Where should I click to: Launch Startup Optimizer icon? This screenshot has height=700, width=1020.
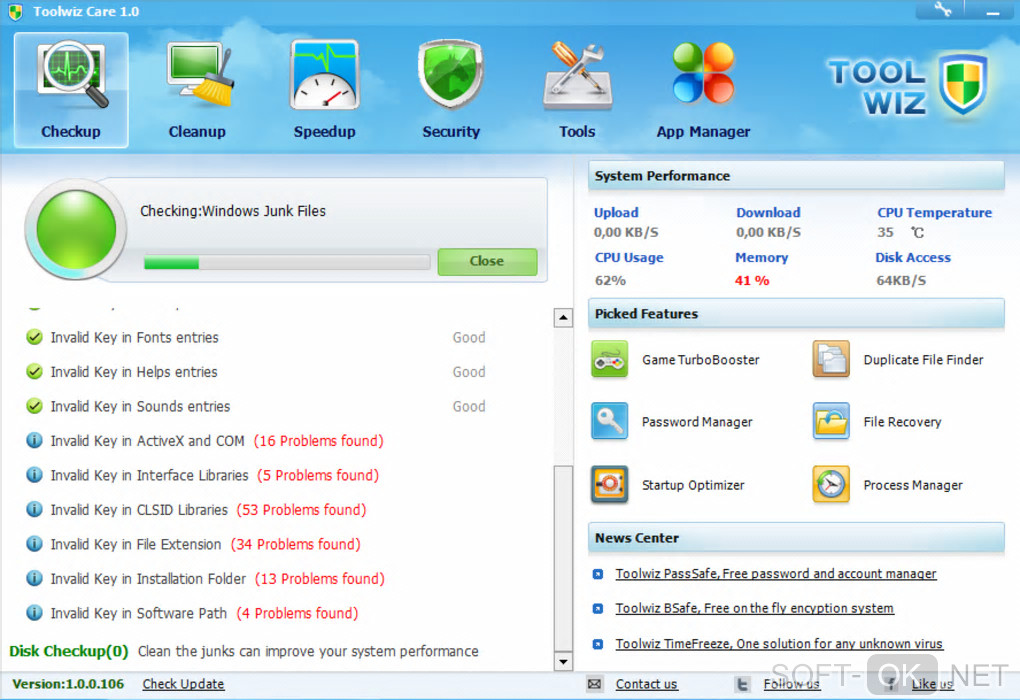610,484
